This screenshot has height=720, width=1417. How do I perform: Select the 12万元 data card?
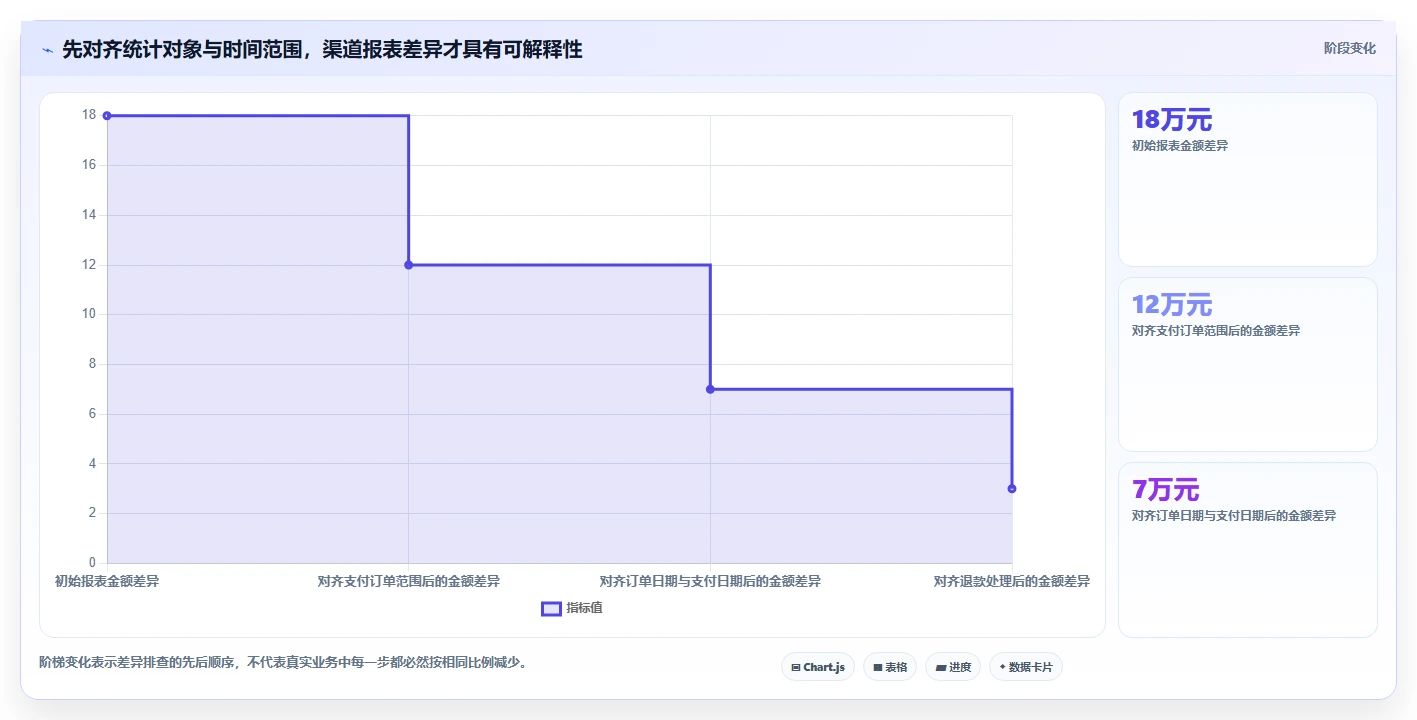[1247, 365]
